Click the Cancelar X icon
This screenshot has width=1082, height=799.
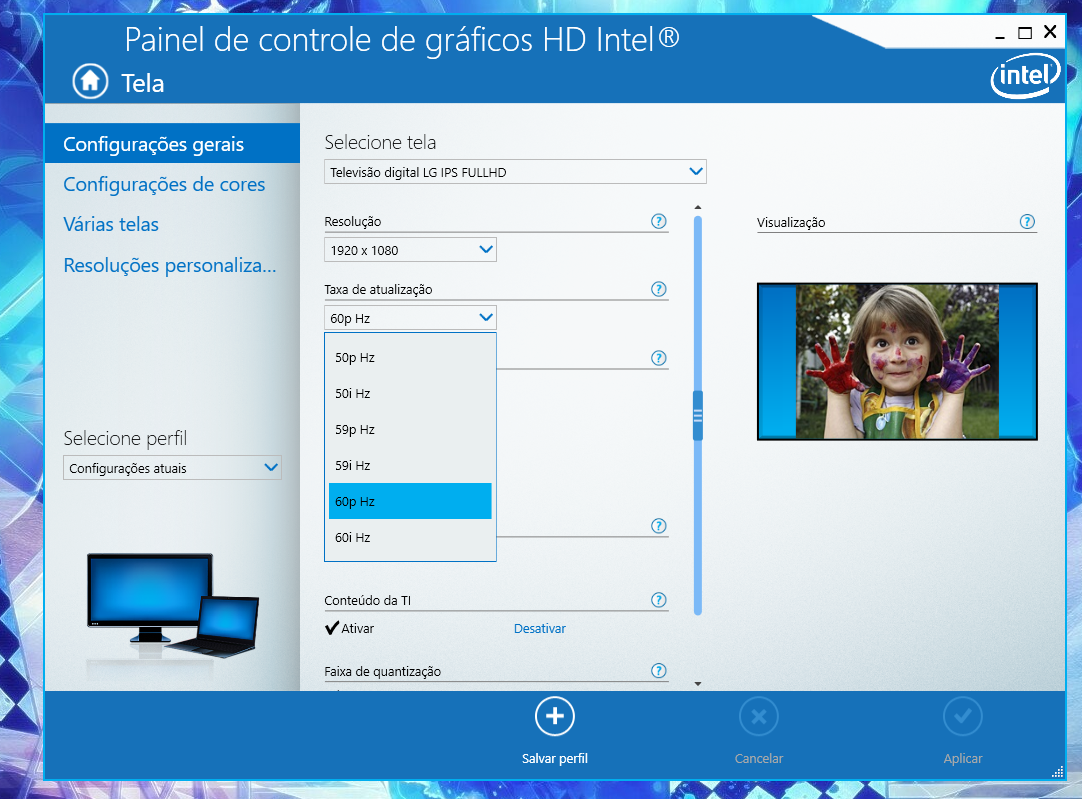758,717
